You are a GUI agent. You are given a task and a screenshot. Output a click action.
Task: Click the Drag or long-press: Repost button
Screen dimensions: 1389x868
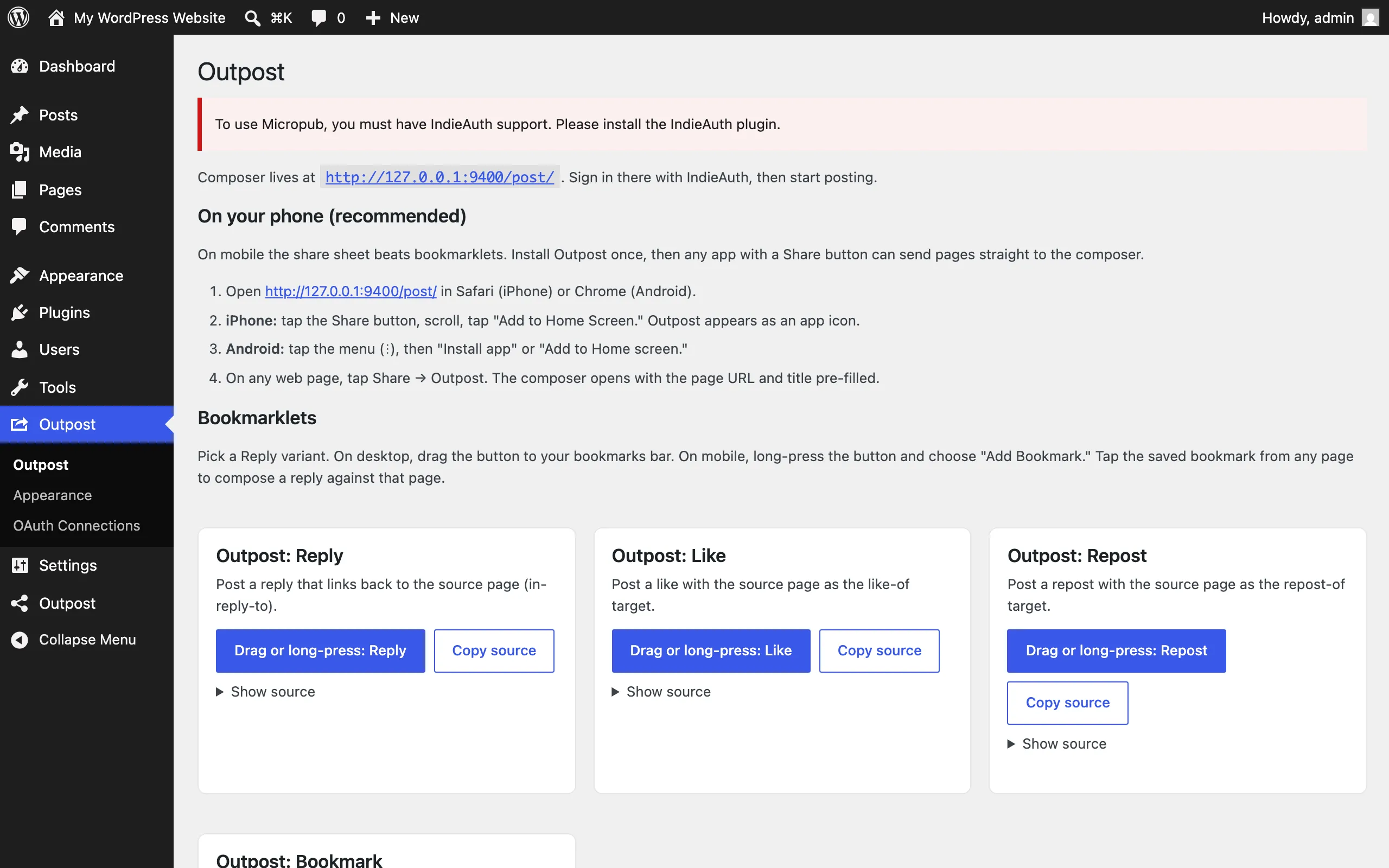pyautogui.click(x=1117, y=651)
